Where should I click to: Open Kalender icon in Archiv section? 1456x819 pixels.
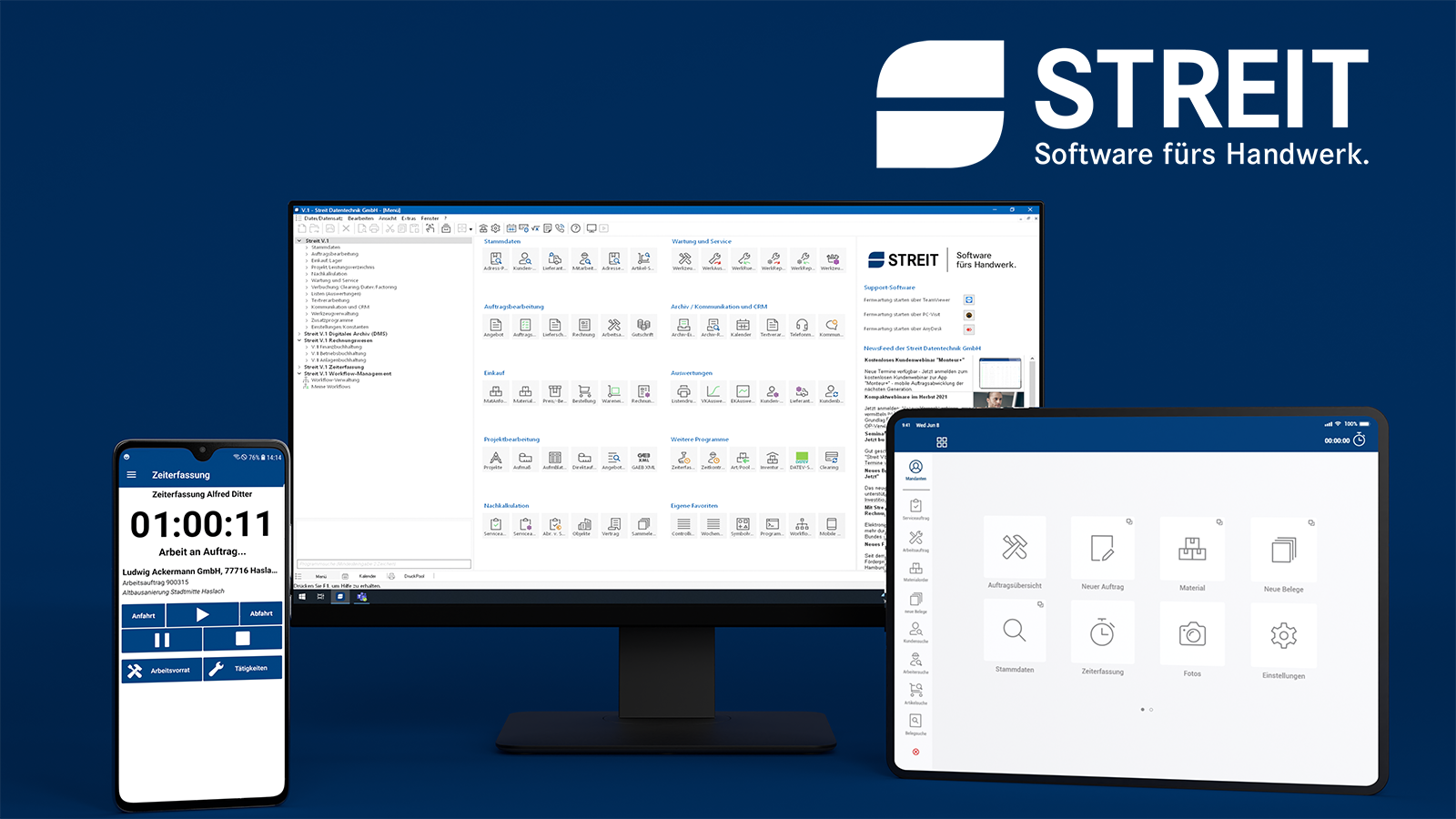[743, 325]
